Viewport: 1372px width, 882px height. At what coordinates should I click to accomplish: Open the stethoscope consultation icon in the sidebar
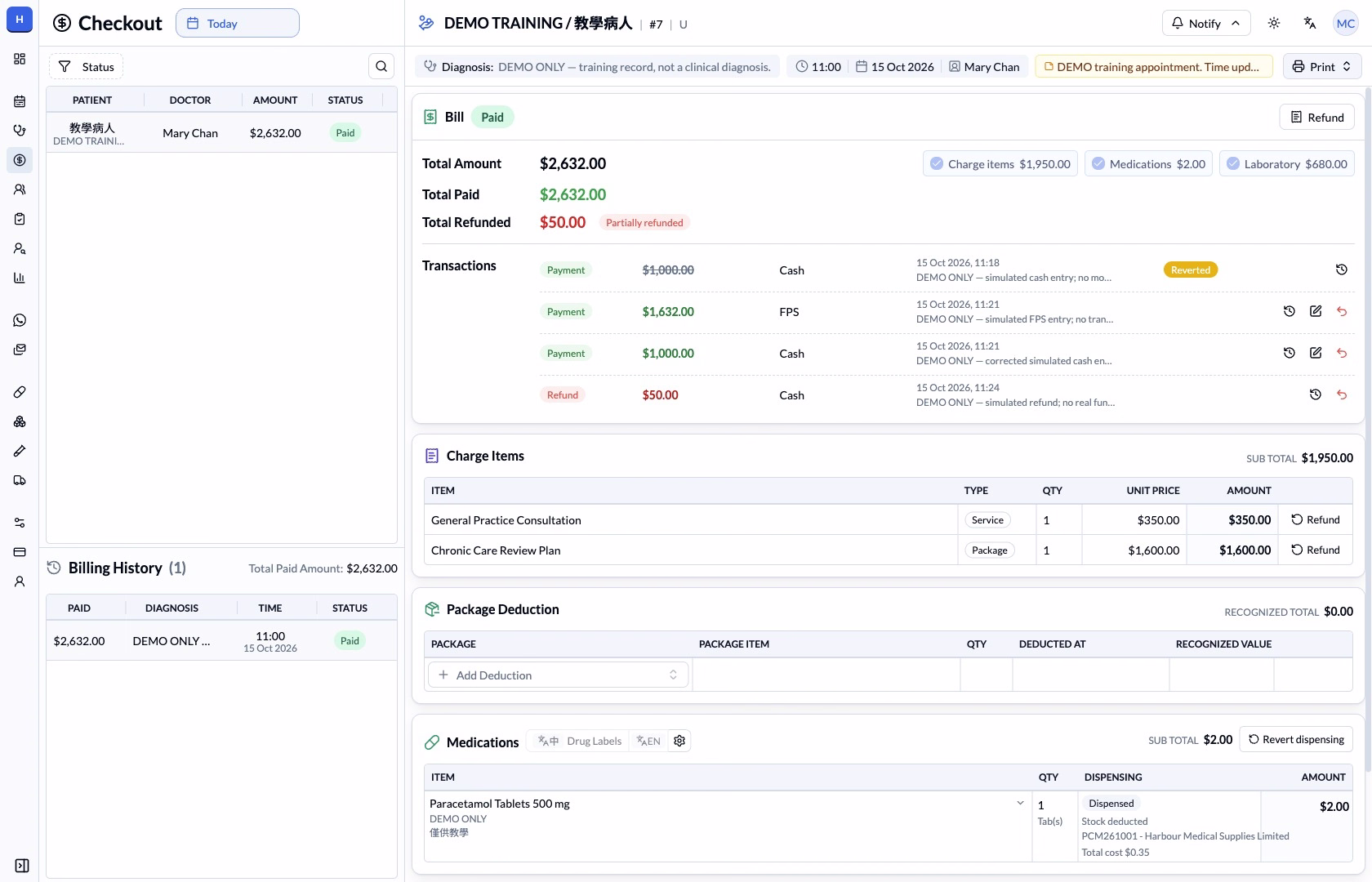(x=20, y=131)
